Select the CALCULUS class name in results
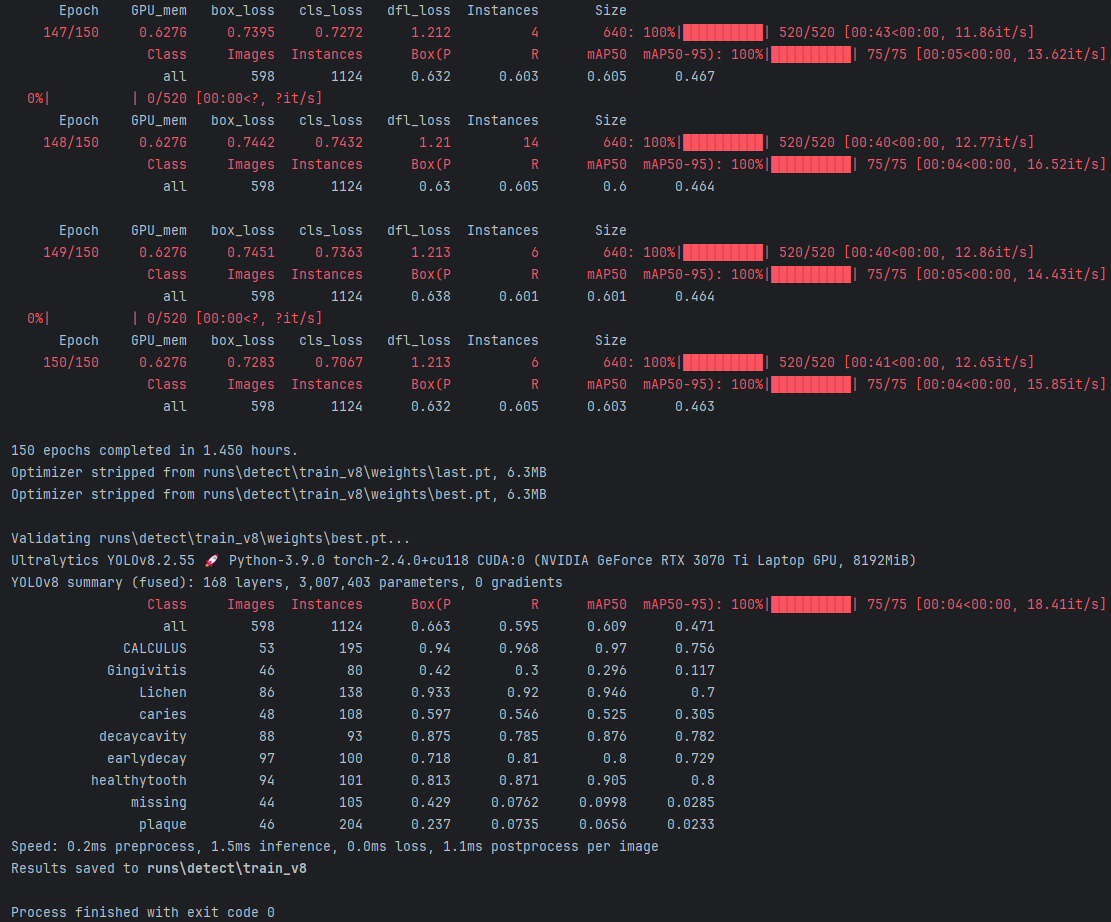 coord(154,648)
